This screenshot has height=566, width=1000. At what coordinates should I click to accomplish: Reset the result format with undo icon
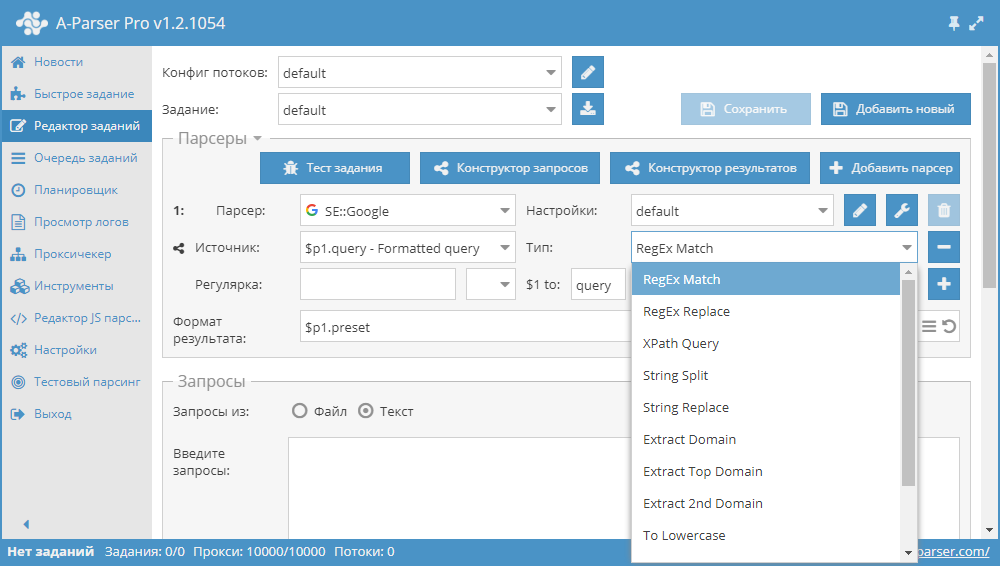pos(949,327)
